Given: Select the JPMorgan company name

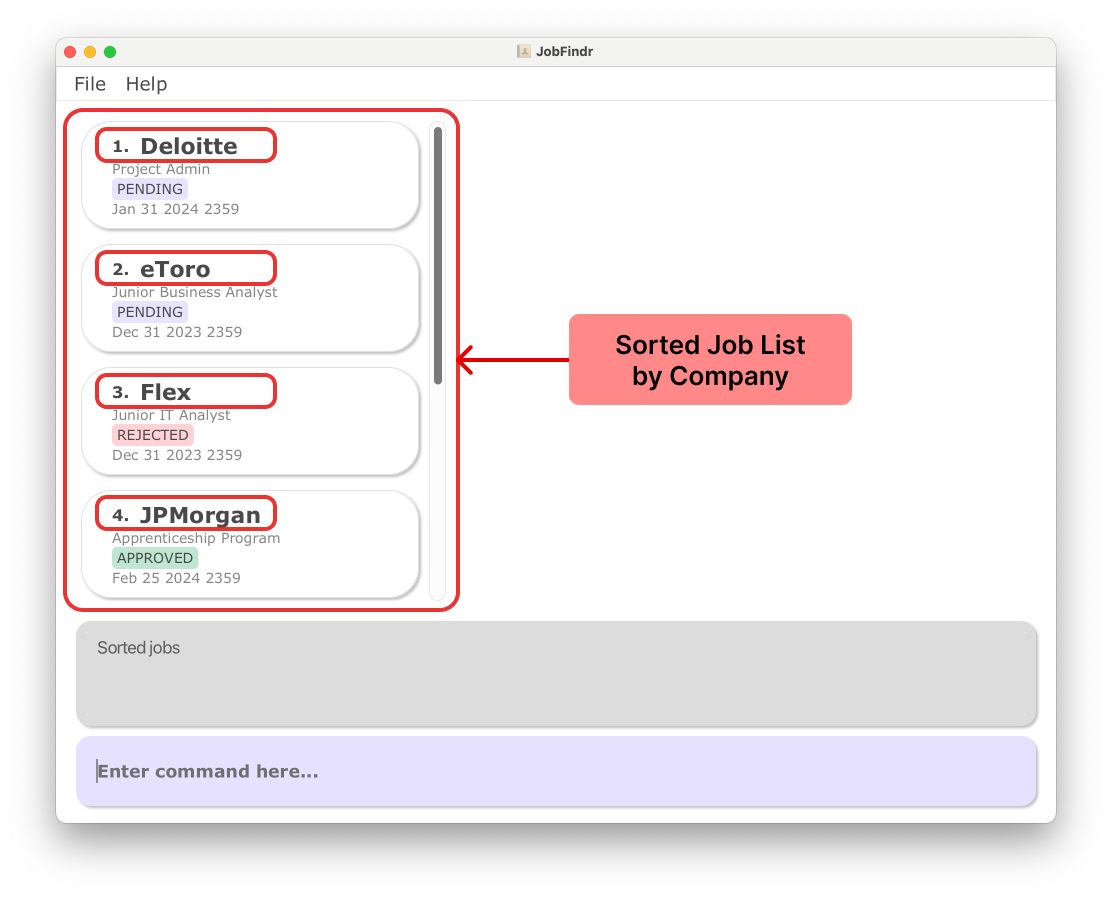Looking at the screenshot, I should click(x=200, y=516).
